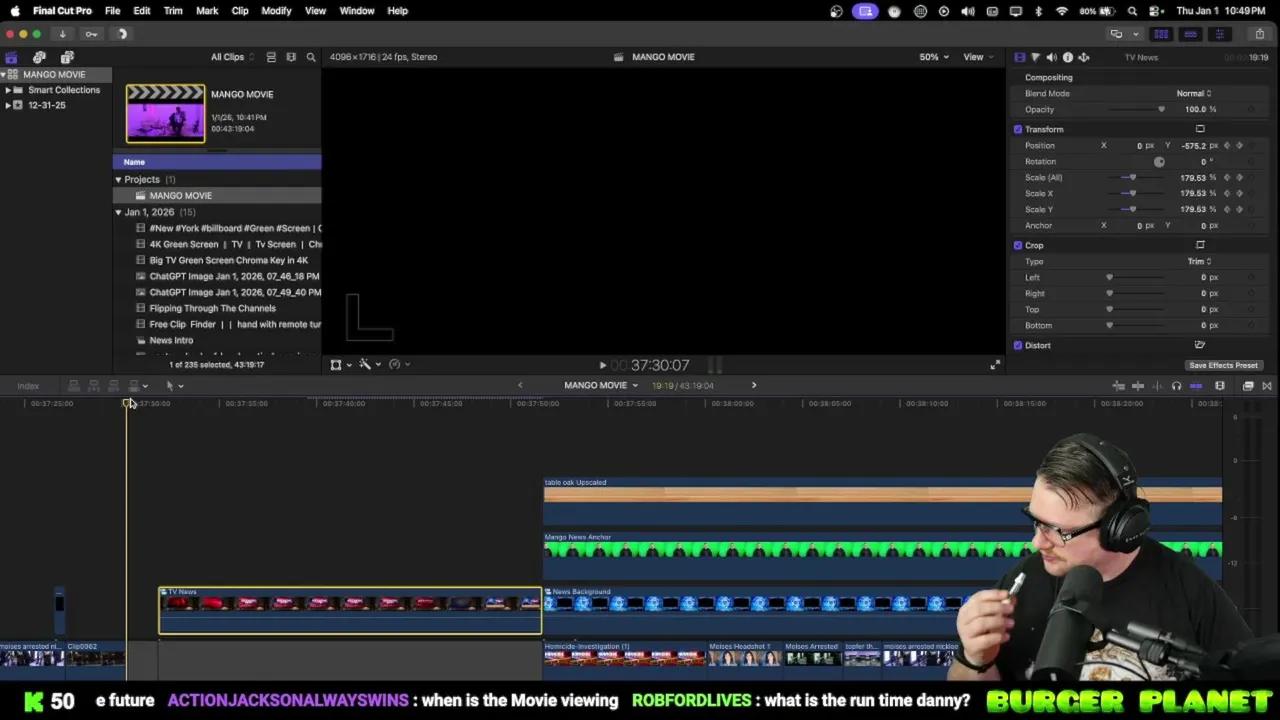Open the Edit menu

click(x=142, y=11)
